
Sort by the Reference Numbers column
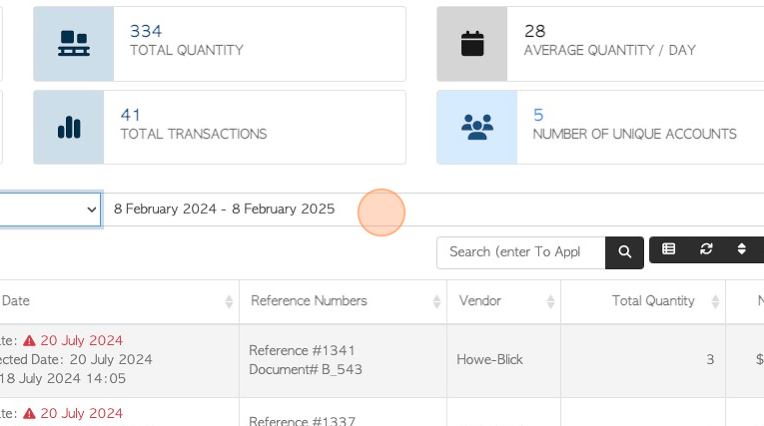pos(342,301)
